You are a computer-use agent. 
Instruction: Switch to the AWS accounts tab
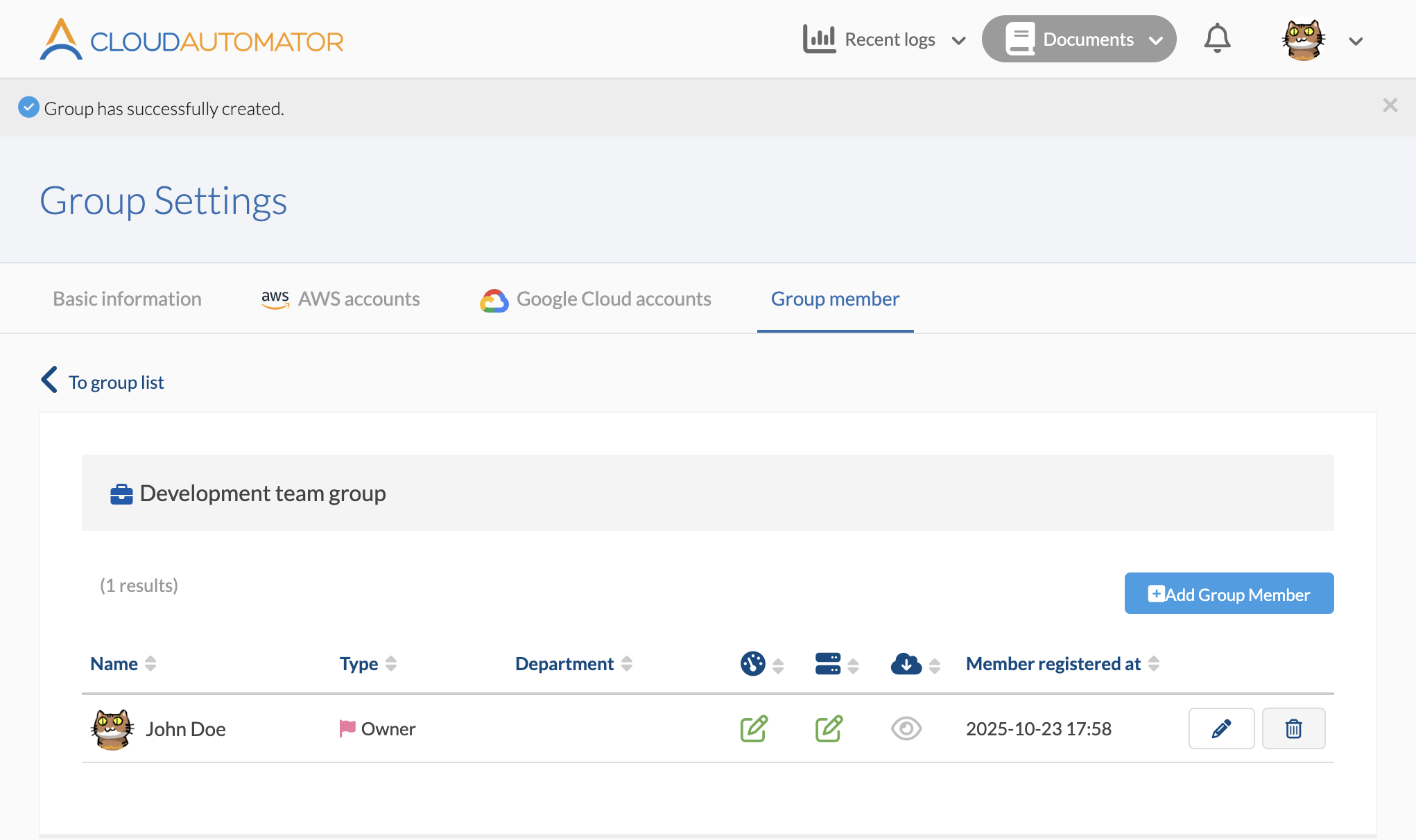pos(340,299)
